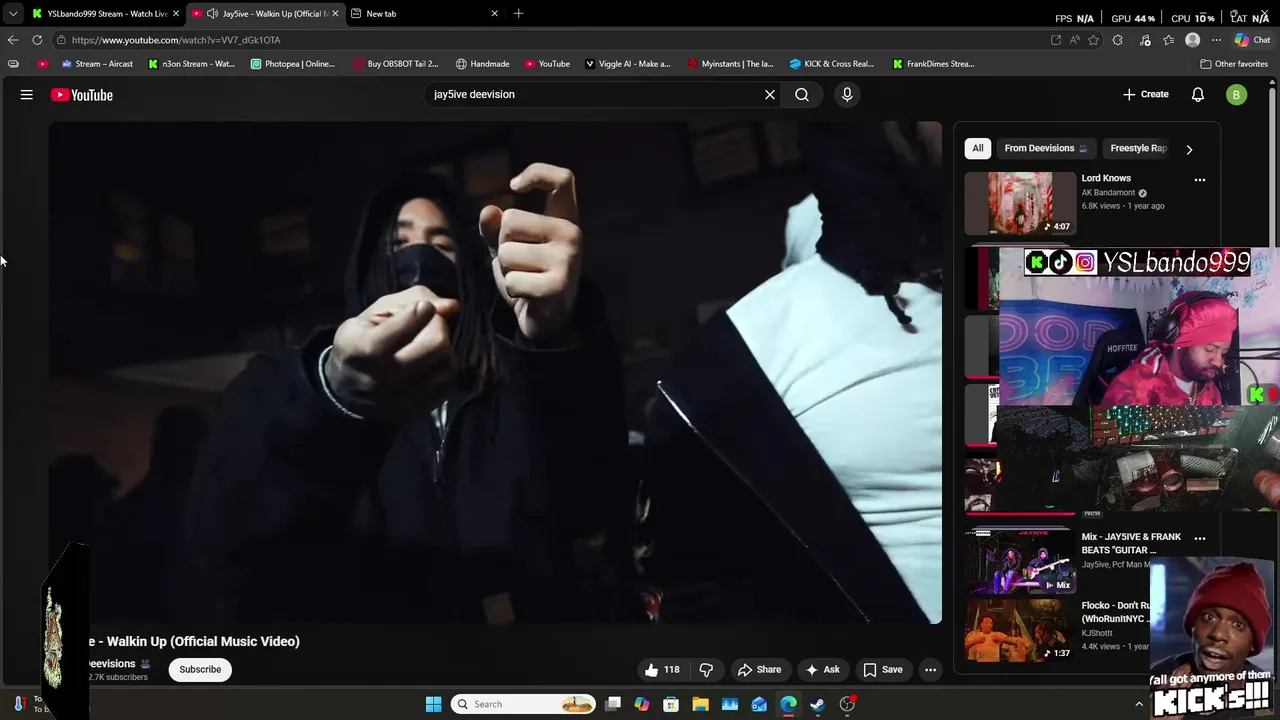
Task: Dislike the video with thumbs down
Action: [x=706, y=670]
